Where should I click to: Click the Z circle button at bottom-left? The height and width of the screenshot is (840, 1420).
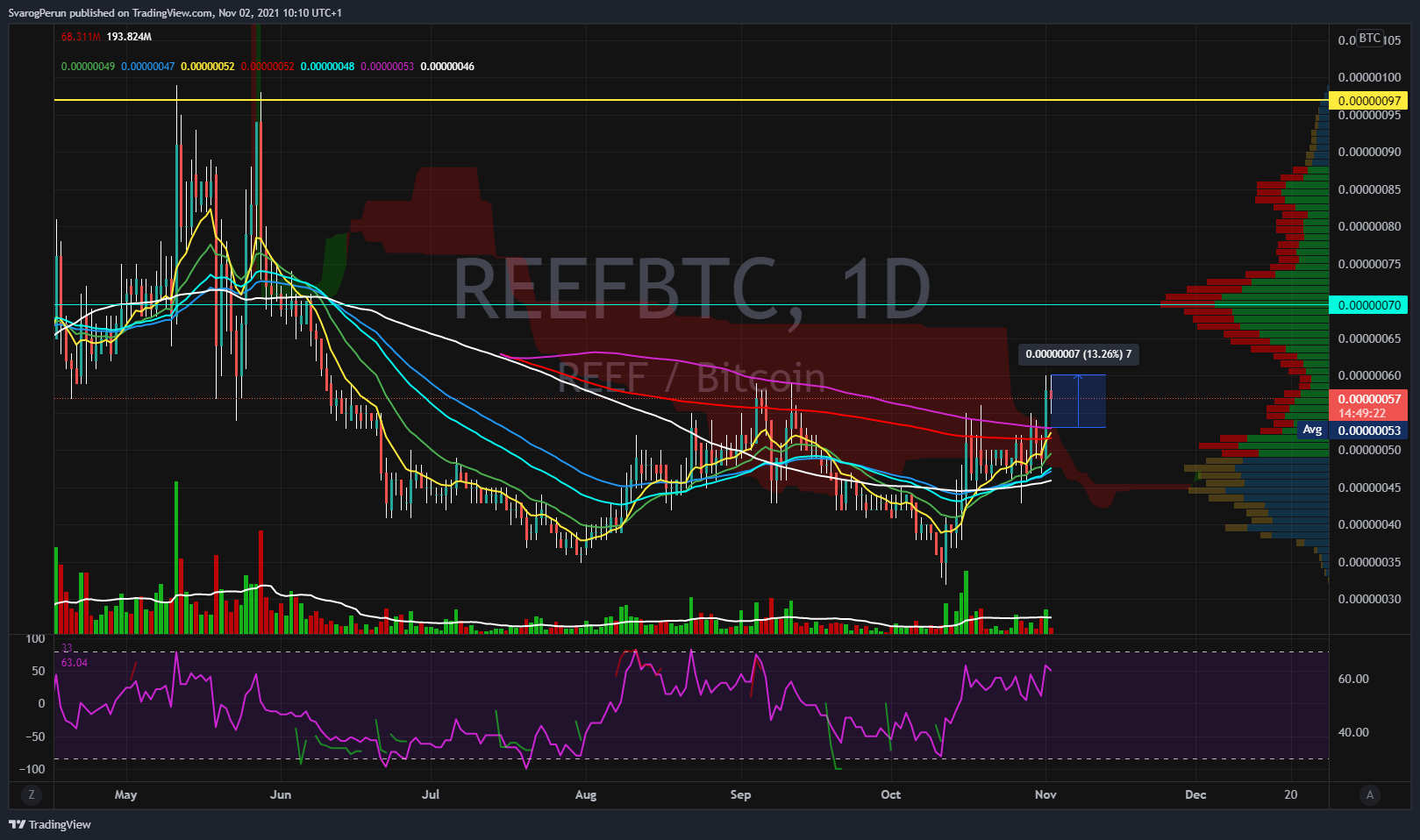point(32,794)
